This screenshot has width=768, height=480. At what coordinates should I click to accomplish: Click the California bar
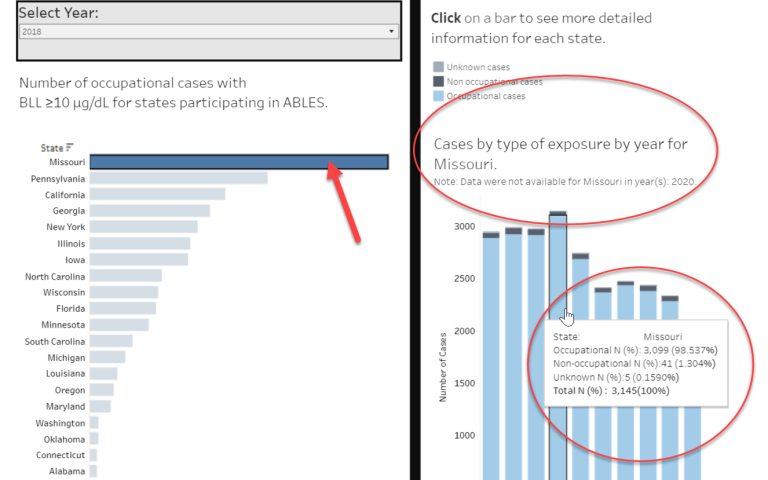(157, 194)
